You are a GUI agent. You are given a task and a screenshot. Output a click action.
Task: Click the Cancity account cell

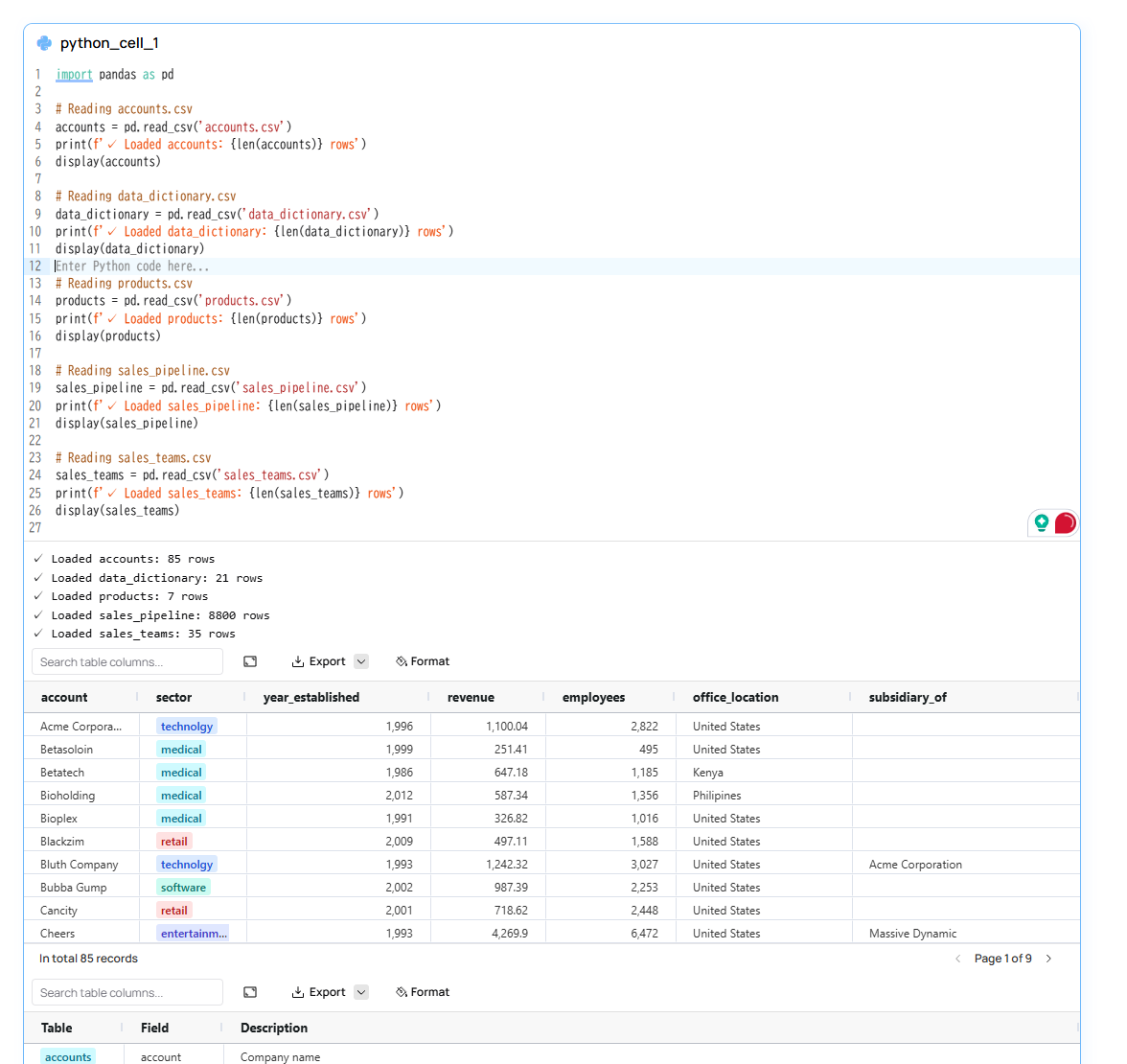click(x=59, y=911)
